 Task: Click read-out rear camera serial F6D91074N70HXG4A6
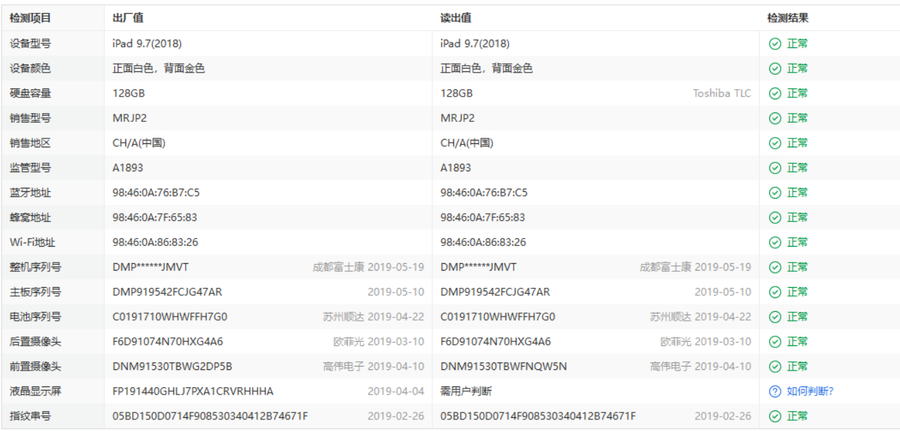point(496,341)
